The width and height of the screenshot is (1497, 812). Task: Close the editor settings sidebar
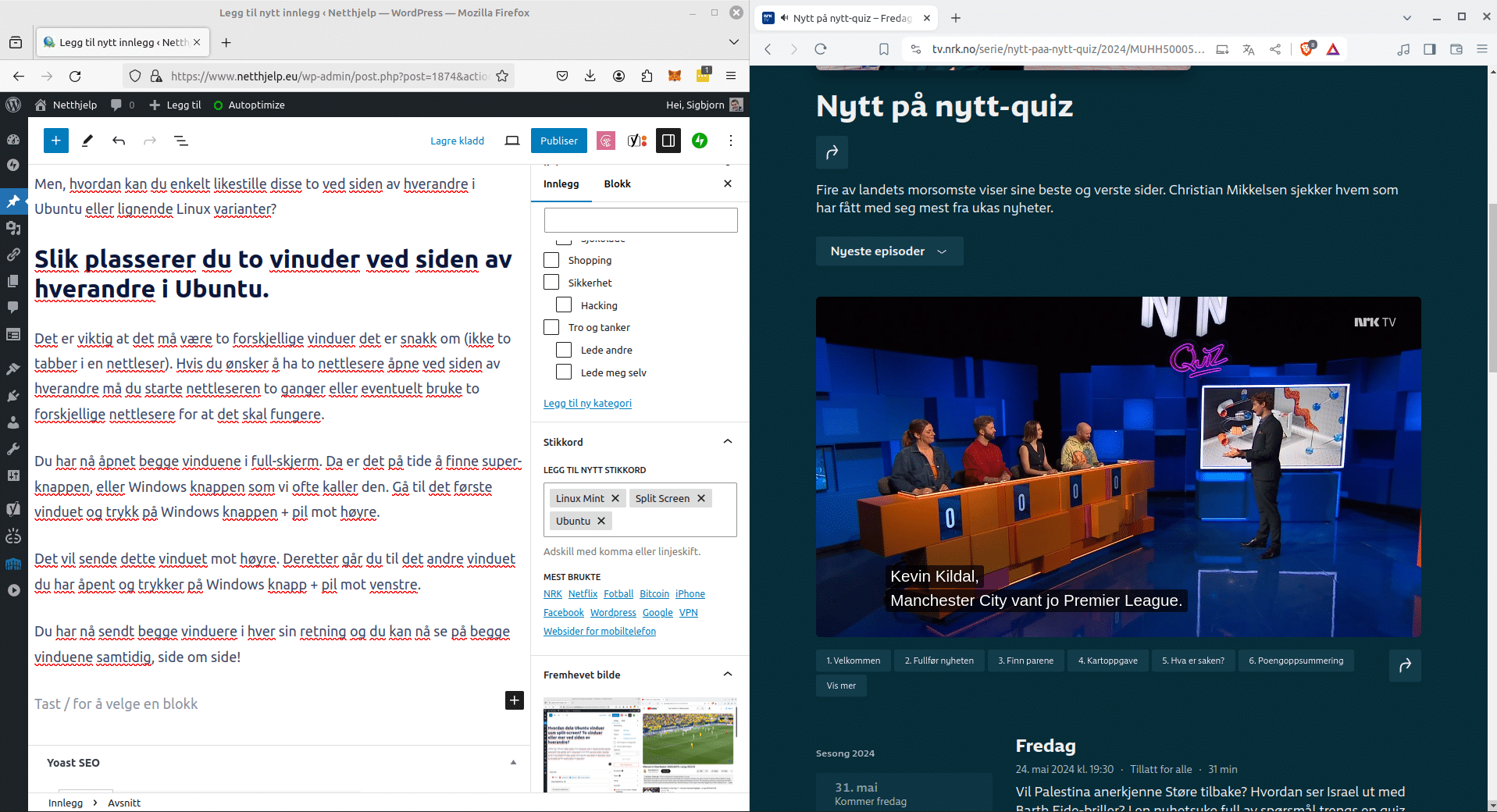coord(728,183)
